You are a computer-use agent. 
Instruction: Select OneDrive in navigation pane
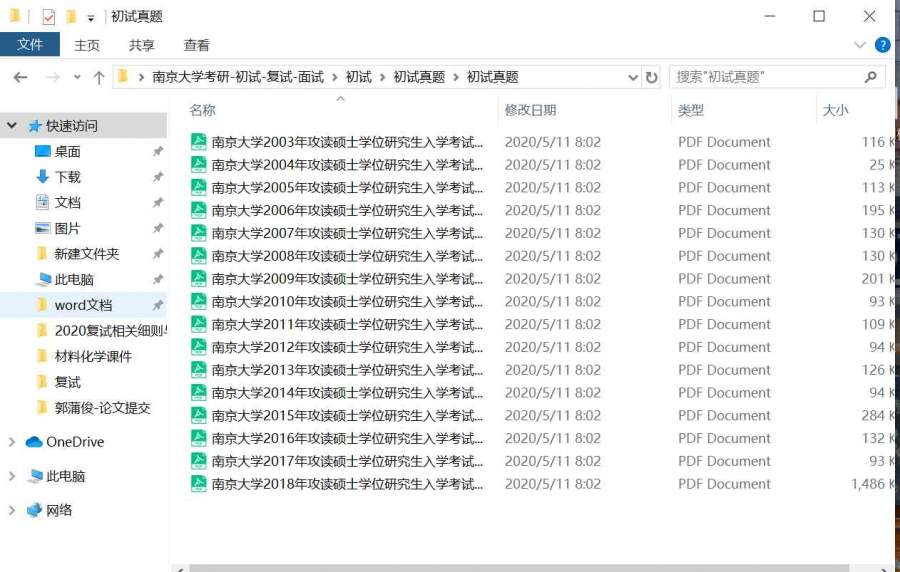(x=75, y=442)
